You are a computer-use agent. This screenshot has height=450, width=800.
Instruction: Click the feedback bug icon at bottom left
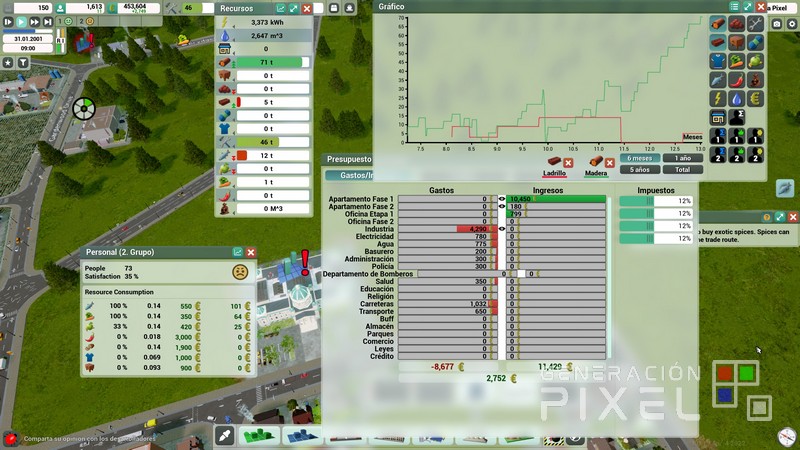point(10,438)
